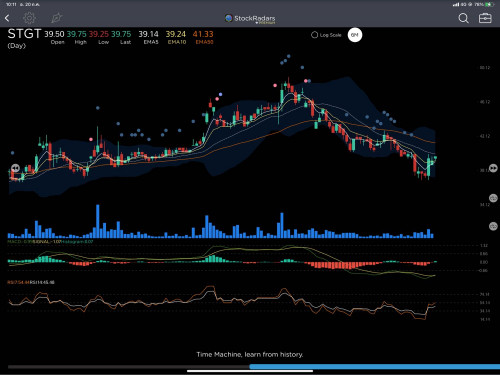Image resolution: width=500 pixels, height=375 pixels.
Task: Tap the compass icon in toolbar
Action: click(x=56, y=18)
